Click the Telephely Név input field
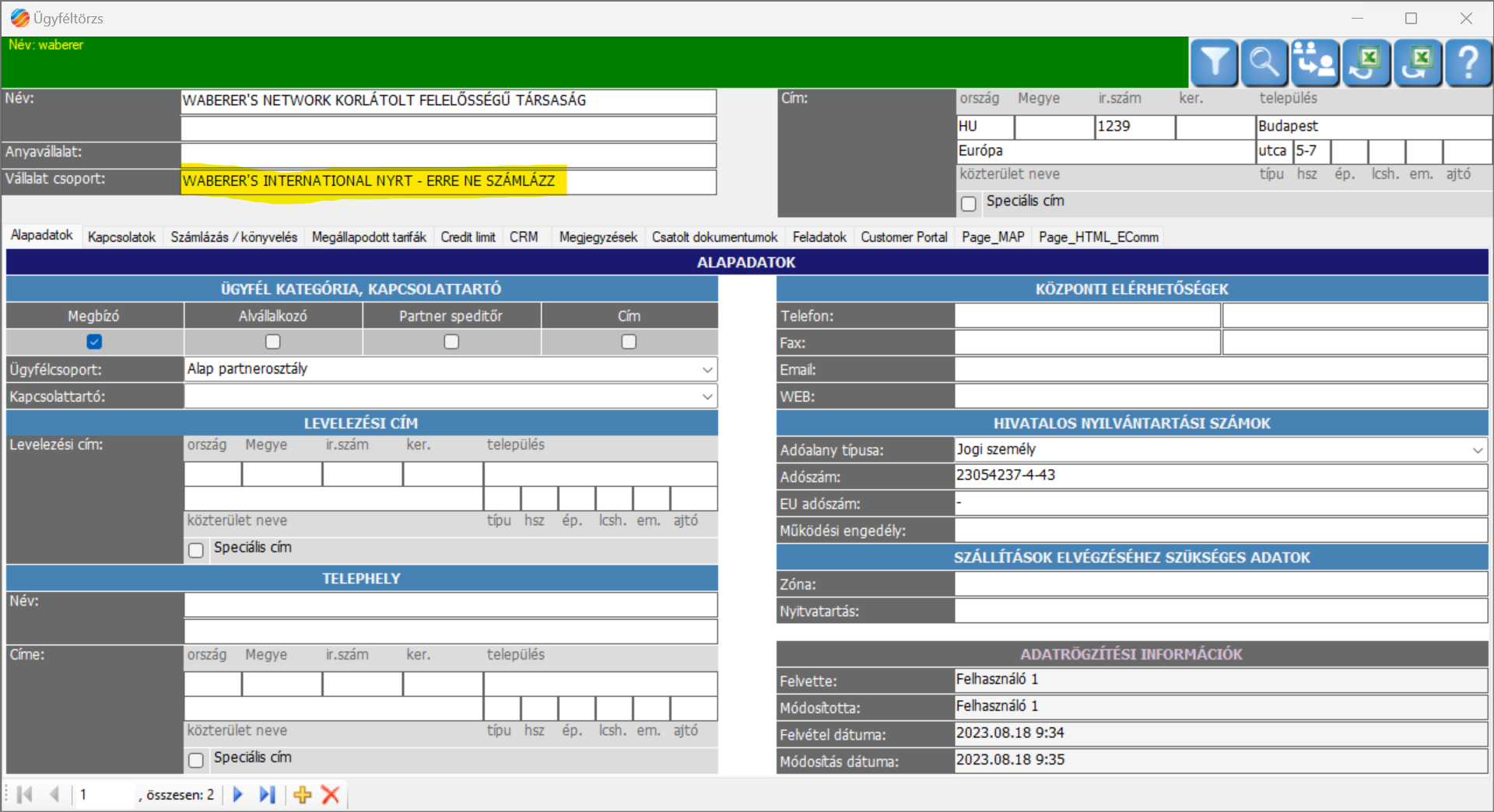The width and height of the screenshot is (1494, 812). coord(451,604)
